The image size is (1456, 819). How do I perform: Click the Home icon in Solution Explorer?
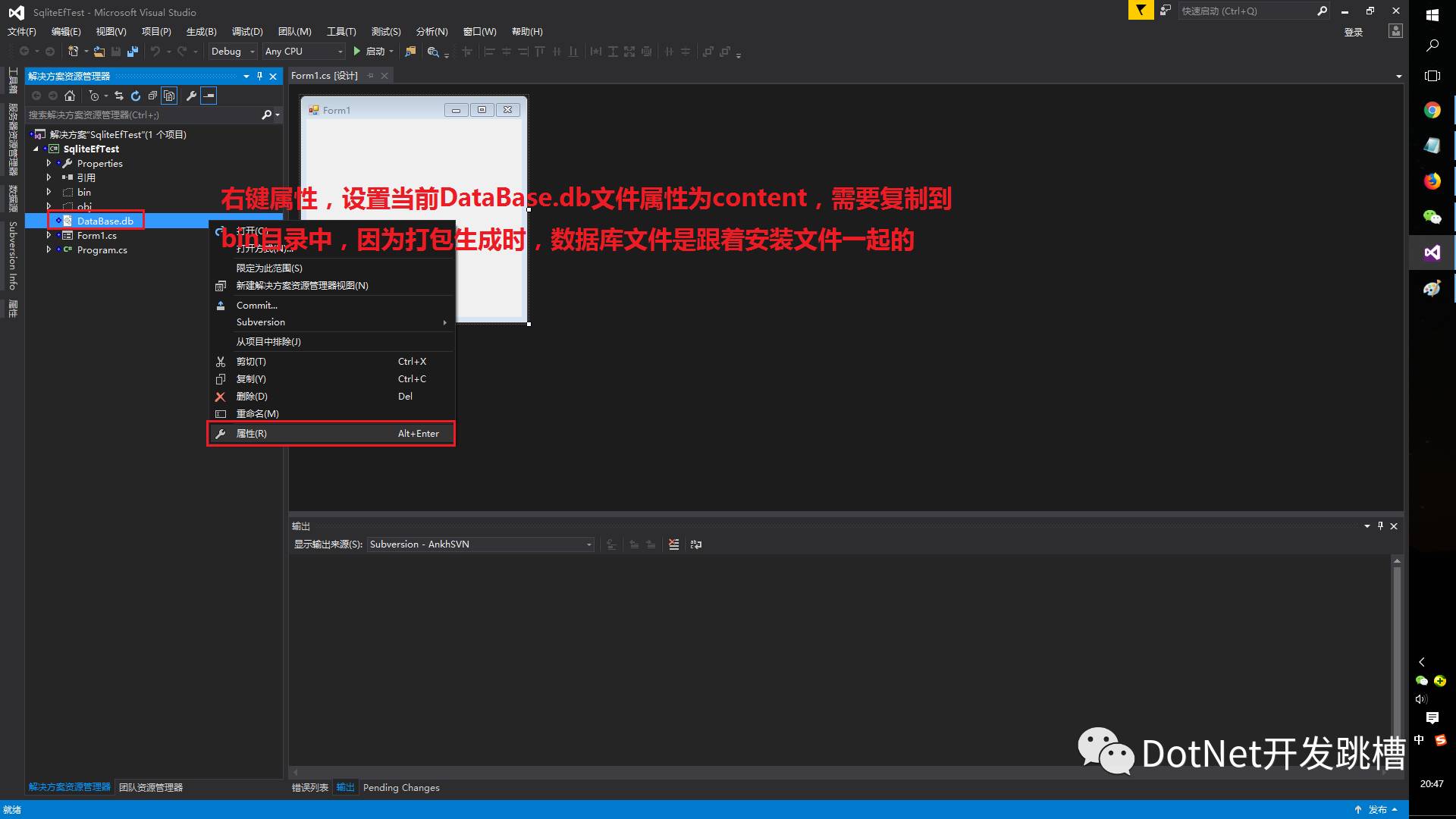(x=70, y=96)
